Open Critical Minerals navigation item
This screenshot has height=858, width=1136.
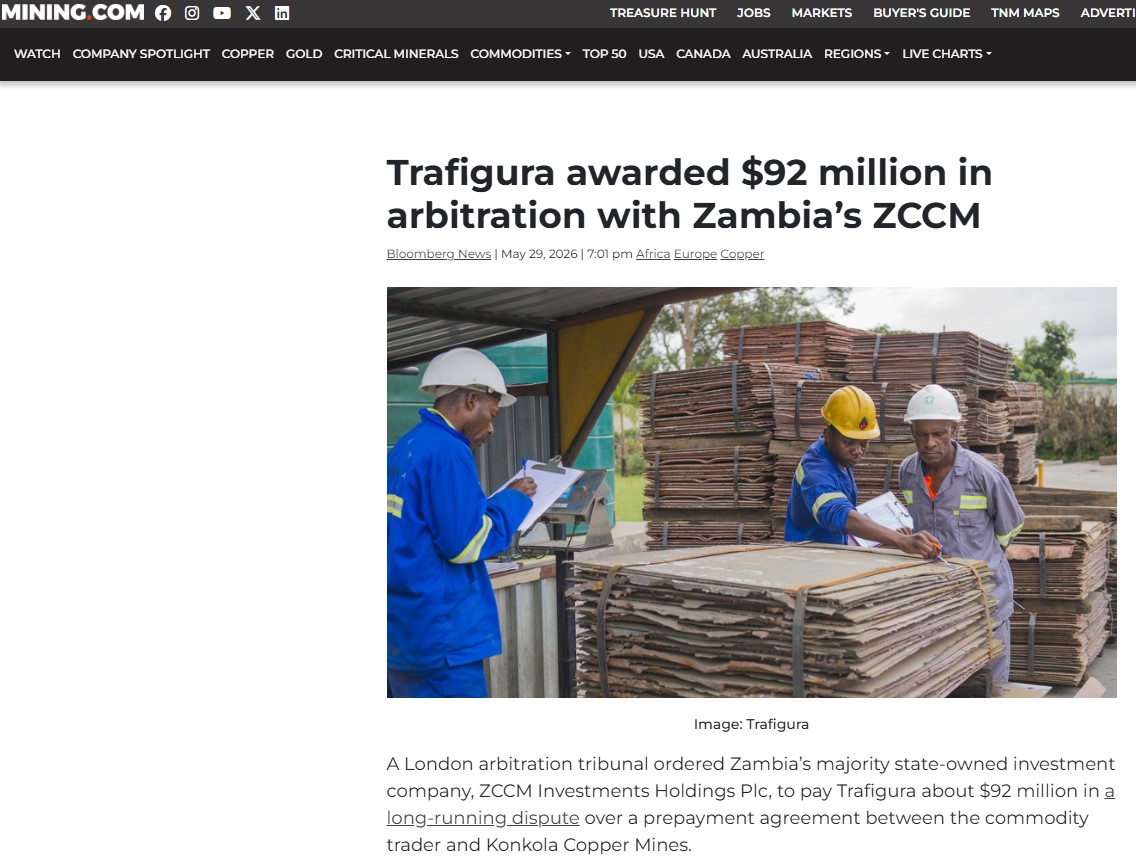coord(396,54)
